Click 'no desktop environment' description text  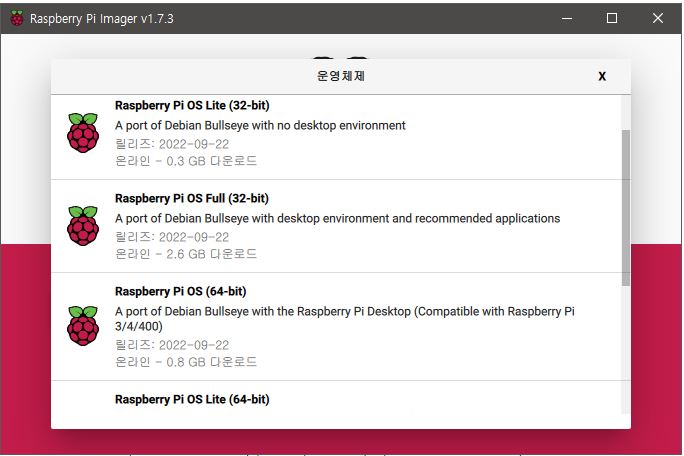pyautogui.click(x=341, y=126)
